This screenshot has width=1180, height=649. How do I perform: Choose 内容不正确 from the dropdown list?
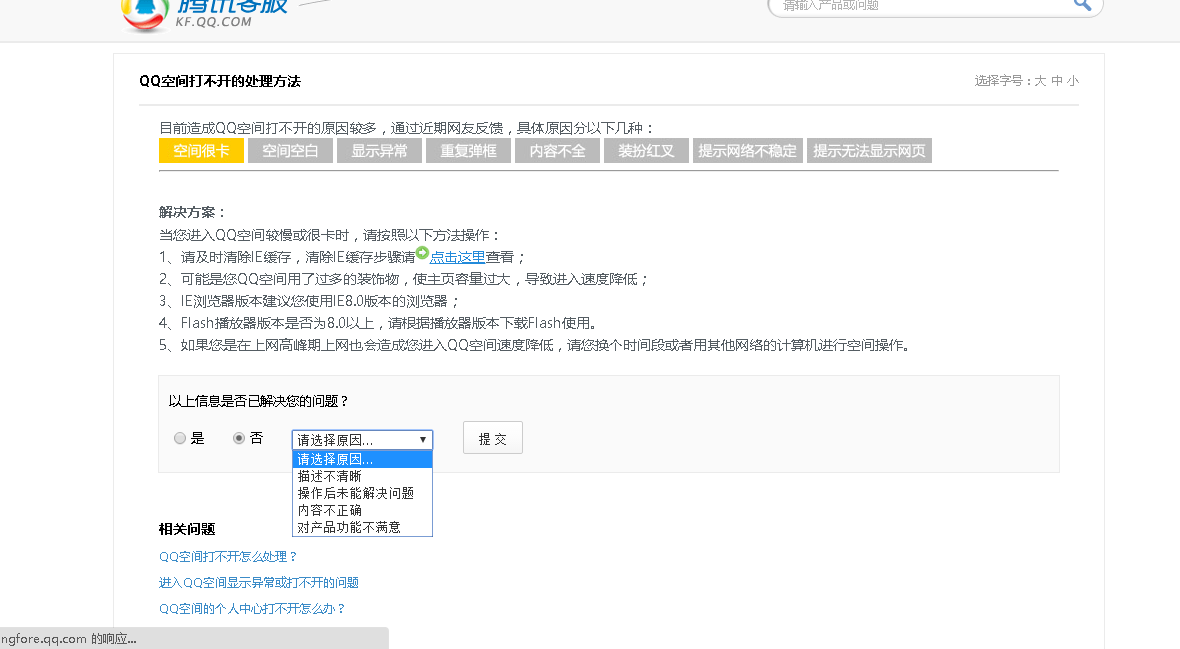point(362,510)
